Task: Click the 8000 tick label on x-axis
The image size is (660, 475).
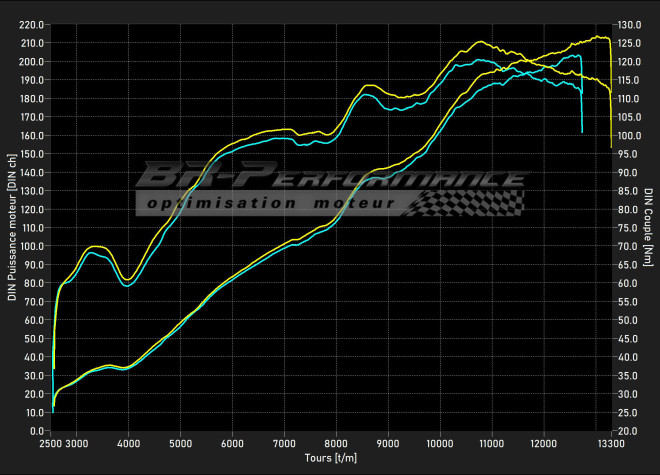Action: point(336,442)
